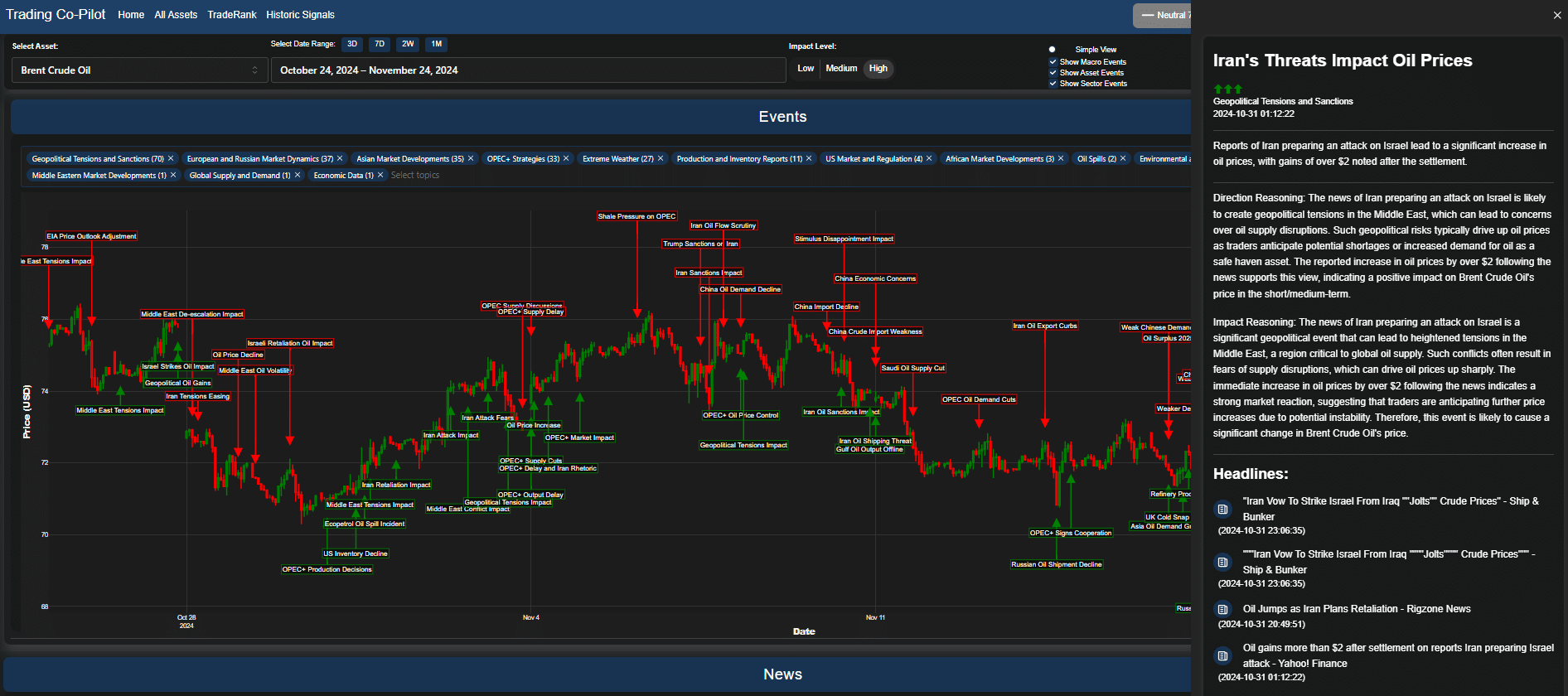Go to the Home page

pyautogui.click(x=131, y=15)
